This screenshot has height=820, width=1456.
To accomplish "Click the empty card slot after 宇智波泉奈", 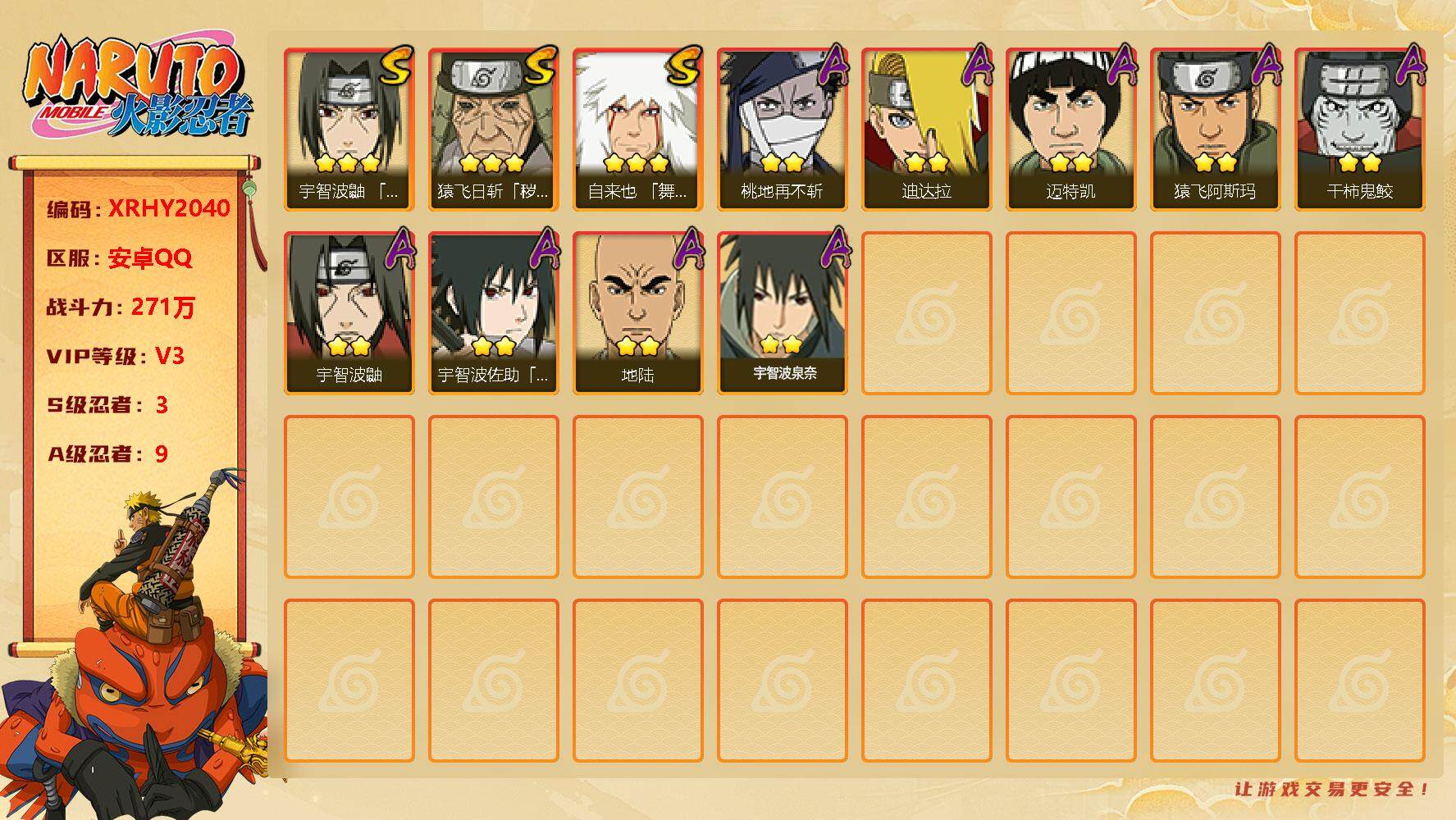I will [927, 313].
